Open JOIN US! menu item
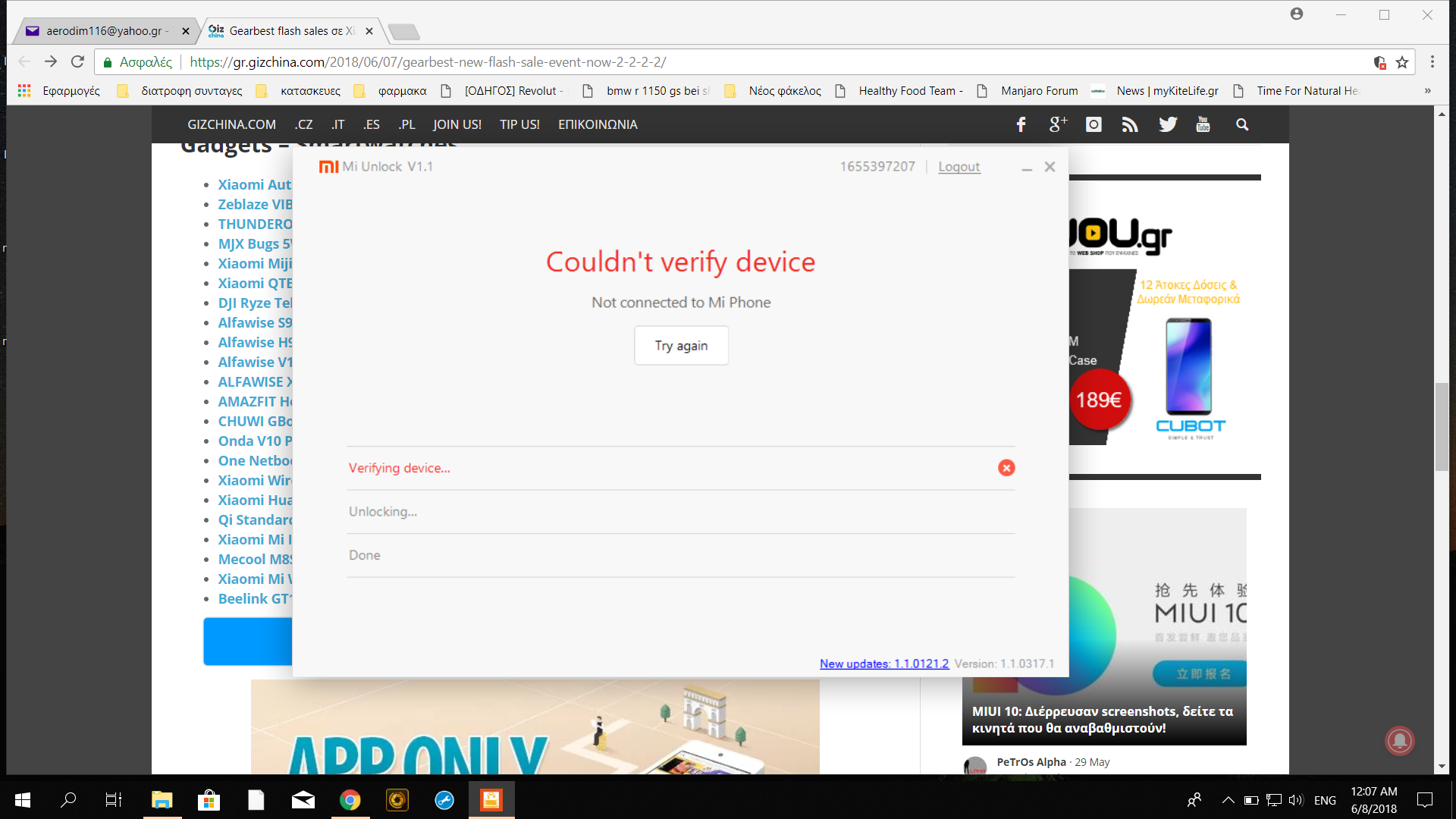Viewport: 1456px width, 819px height. 457,124
